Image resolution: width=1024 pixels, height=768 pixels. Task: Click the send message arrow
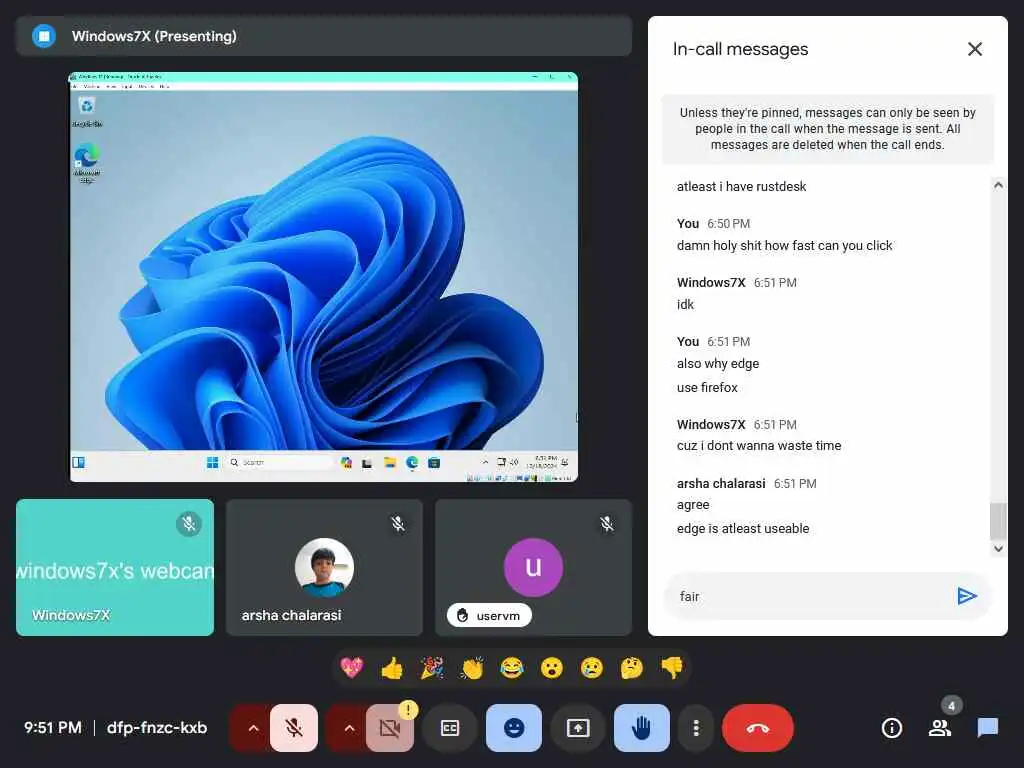coord(967,596)
